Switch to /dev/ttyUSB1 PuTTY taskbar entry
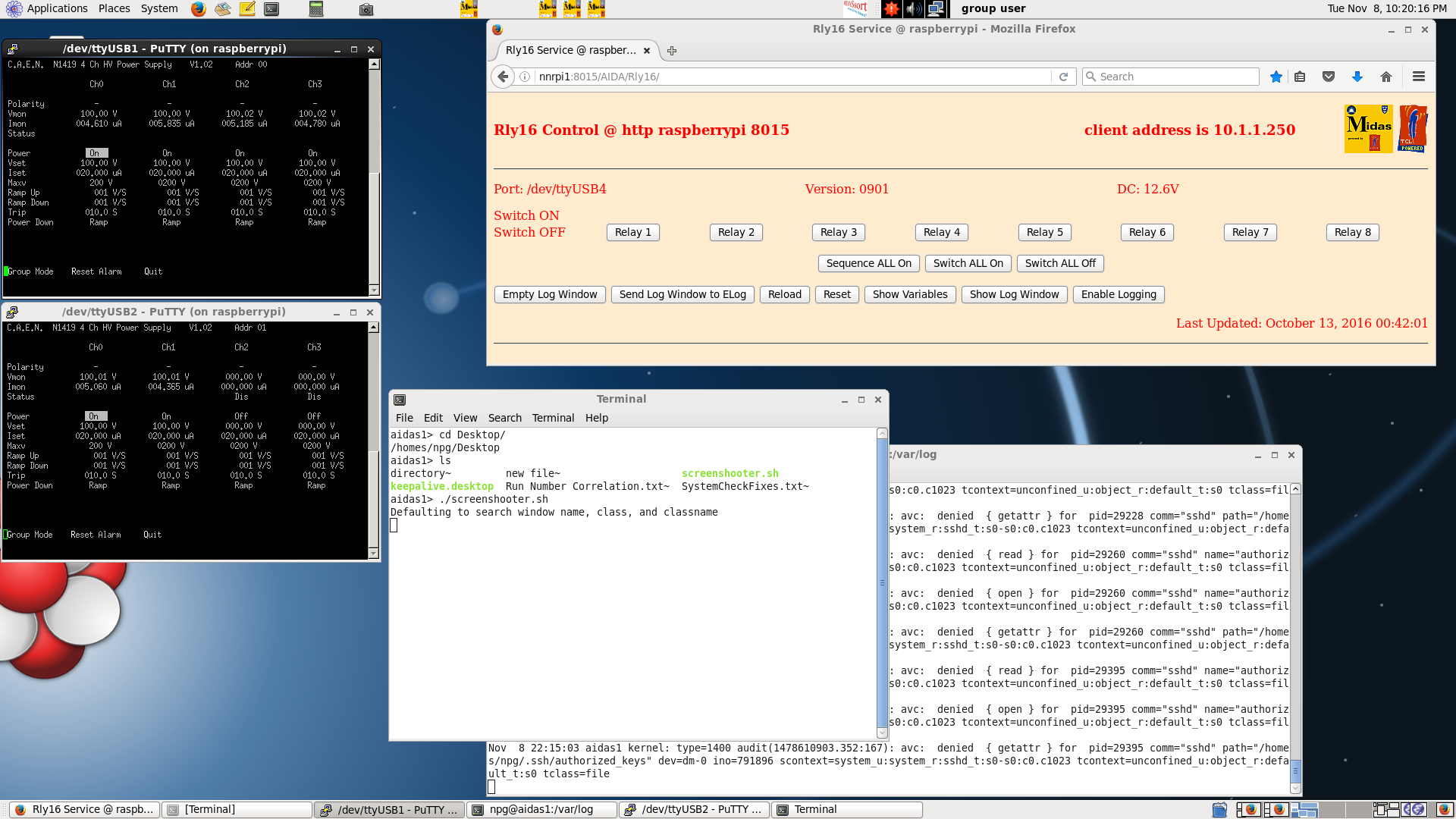 389,810
